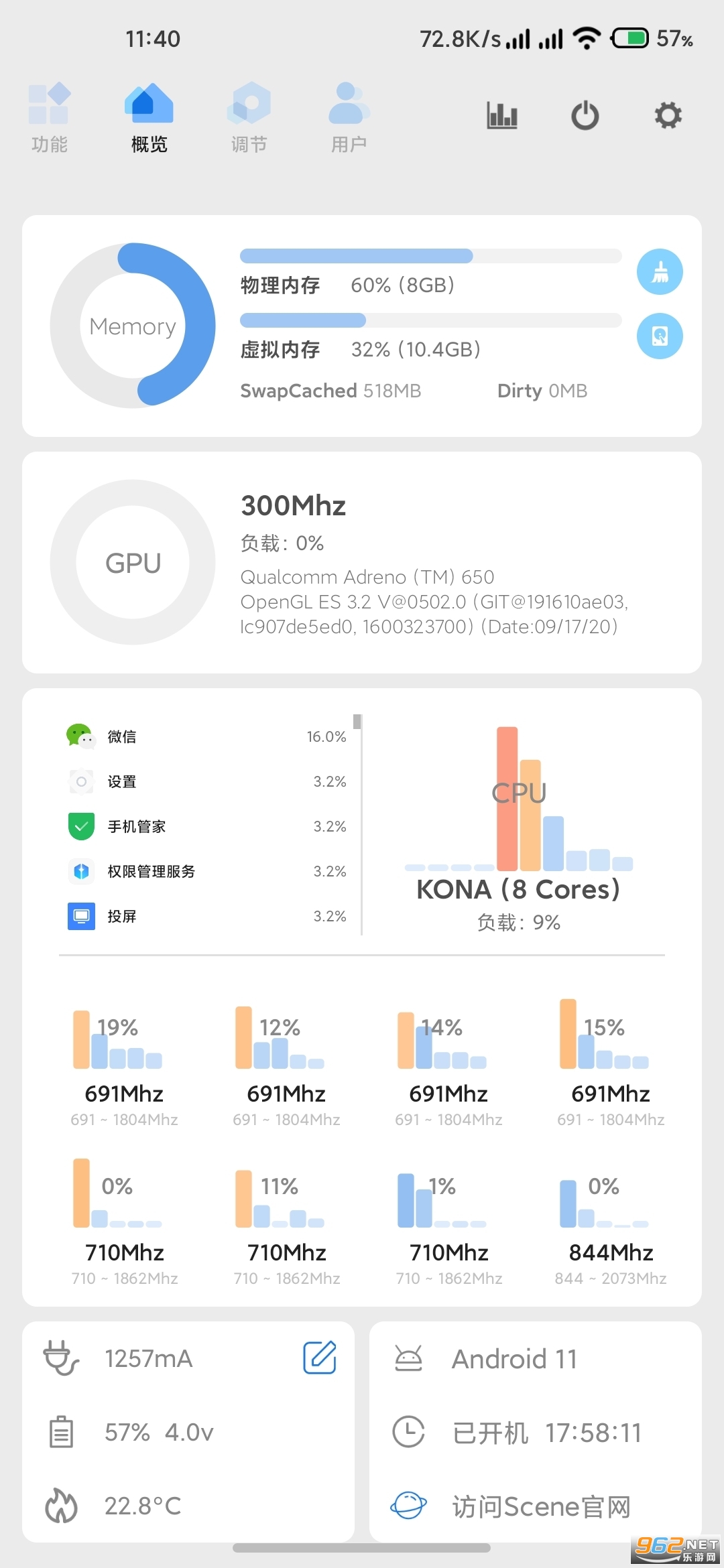
Task: Select the 概览 overview tab
Action: point(149,117)
